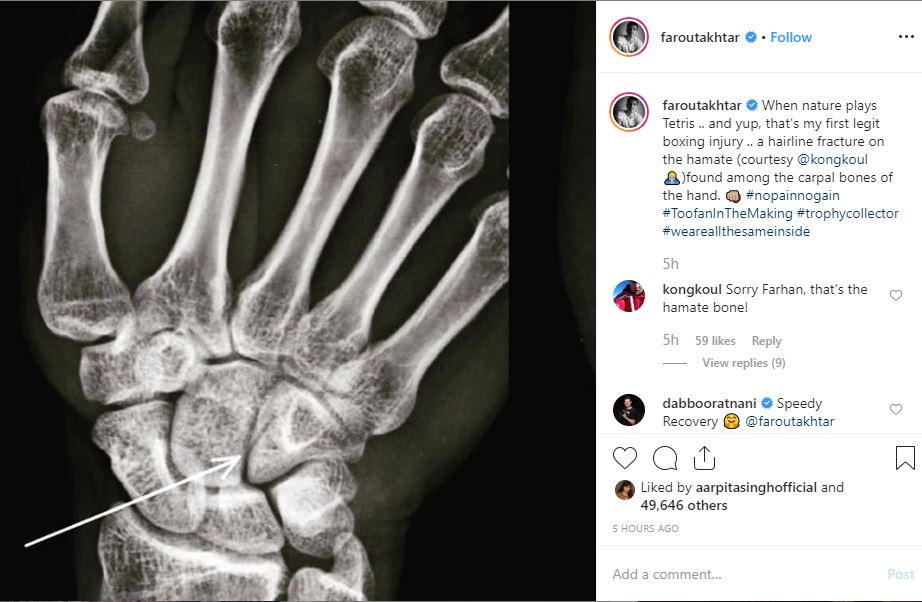Viewport: 922px width, 602px height.
Task: Reply to kongkoul's comment
Action: (766, 341)
